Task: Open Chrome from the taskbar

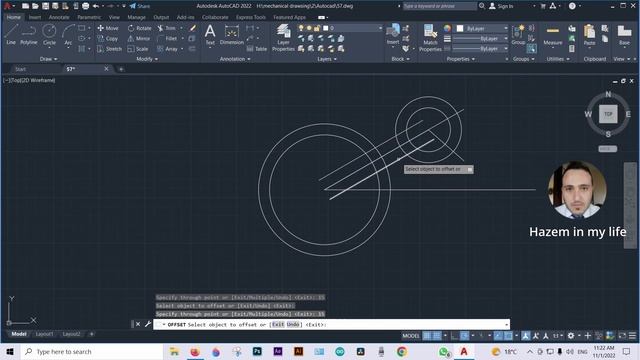Action: [402, 351]
